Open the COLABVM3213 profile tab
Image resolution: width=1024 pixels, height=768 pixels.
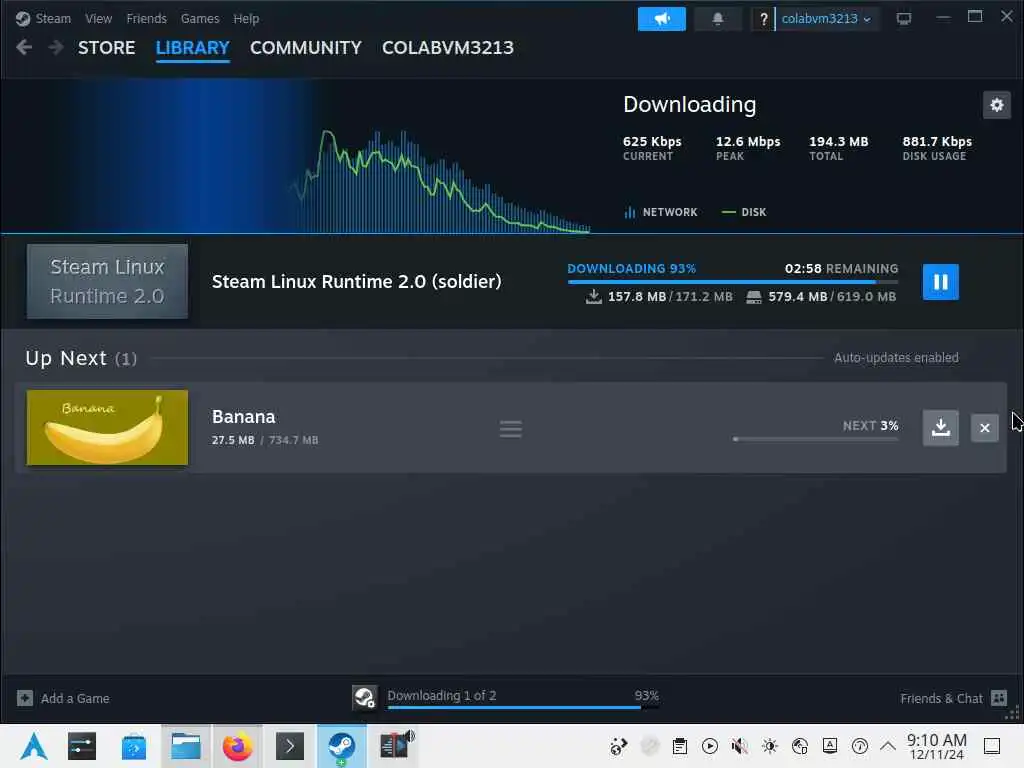click(x=448, y=48)
